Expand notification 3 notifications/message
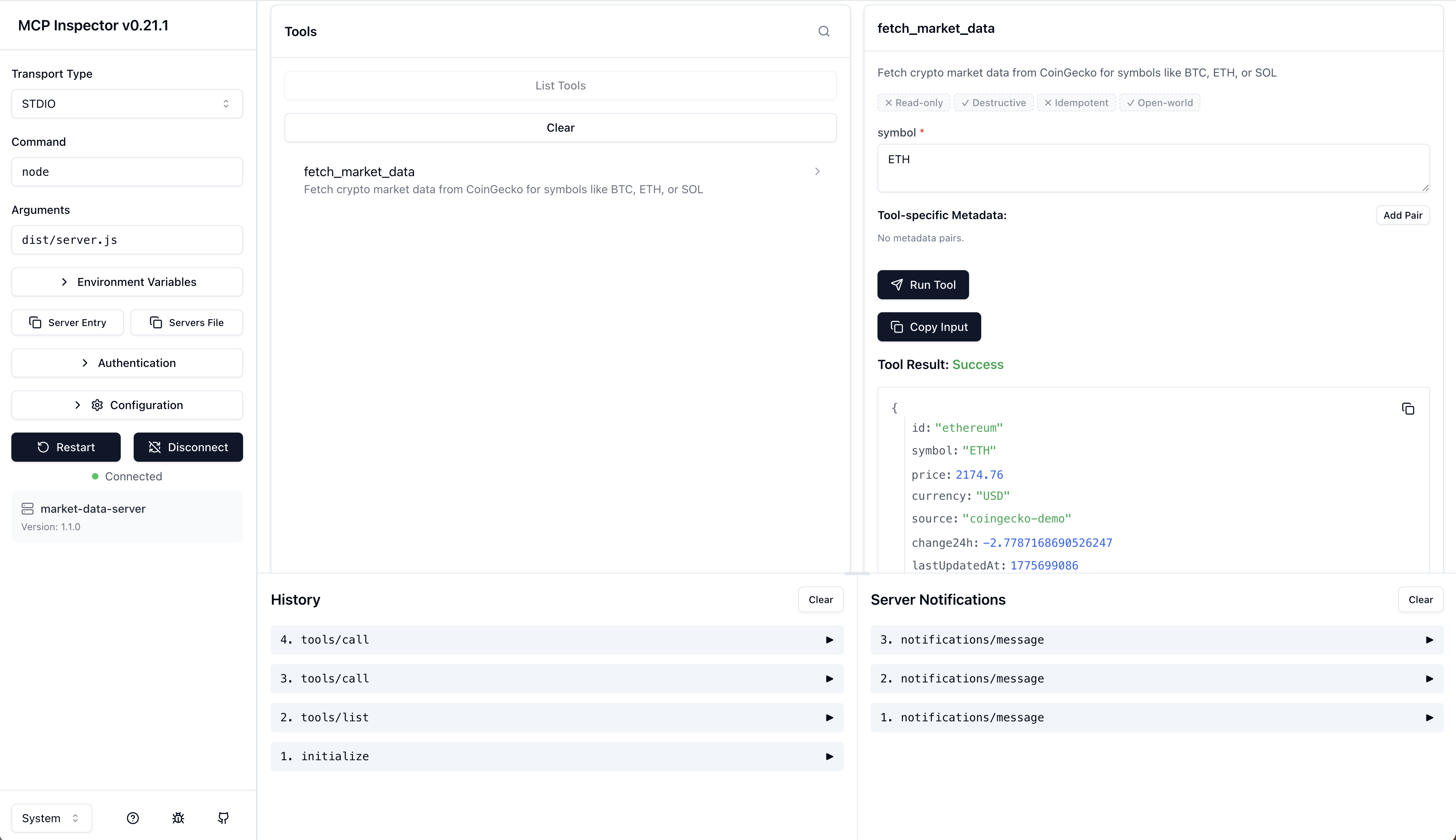 click(x=1156, y=640)
